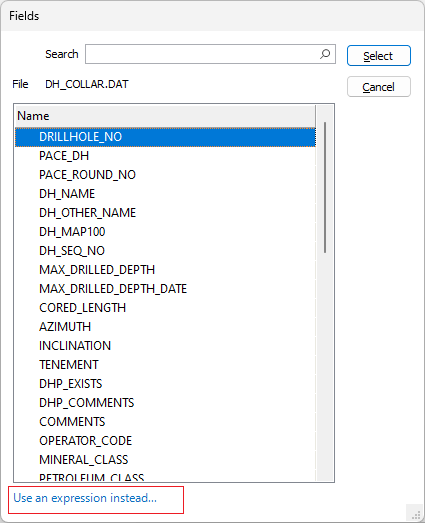Screen dimensions: 425x523
Task: Select the TENEMENT field
Action: [x=165, y=365]
